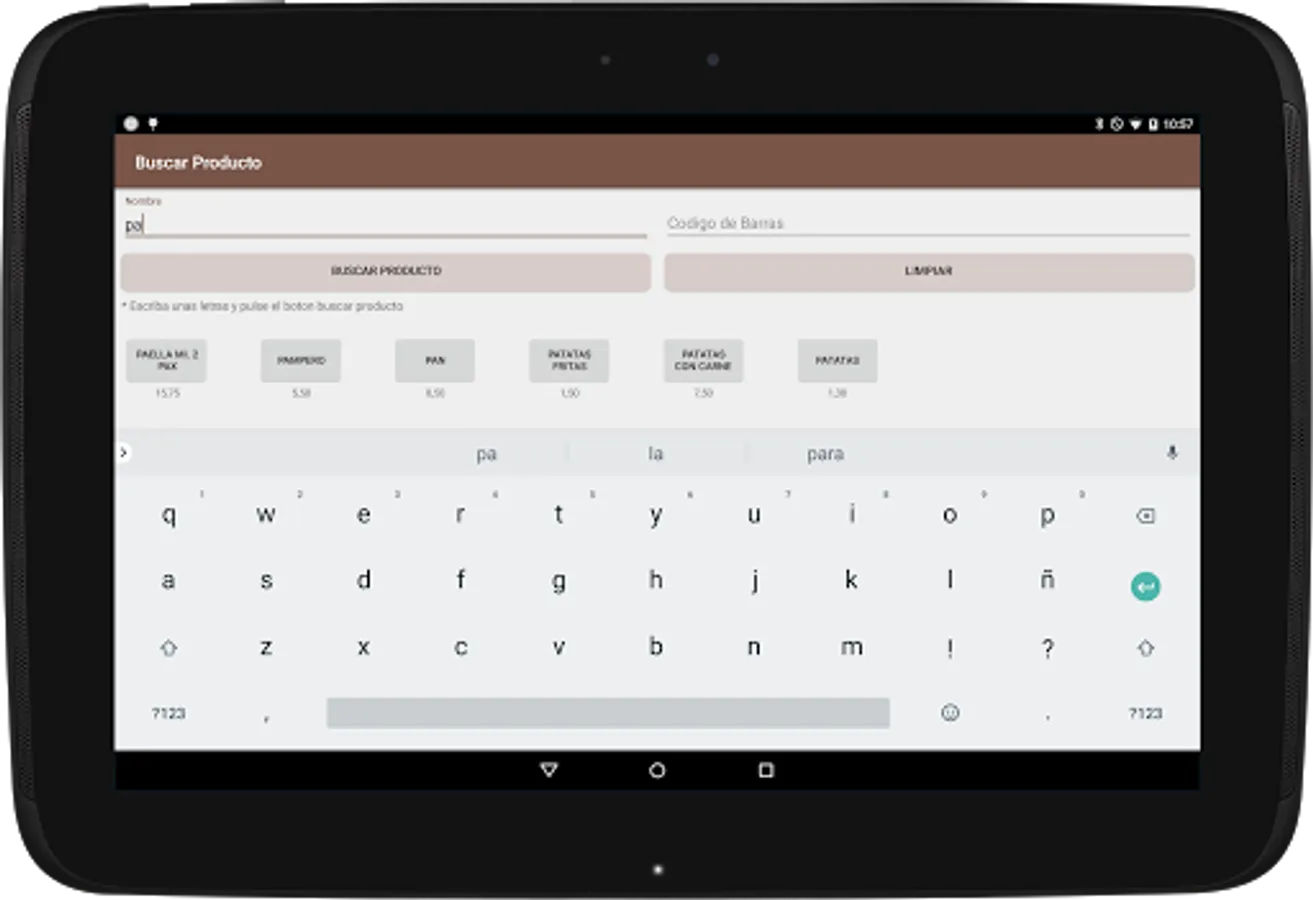The height and width of the screenshot is (900, 1313).
Task: Tap the e key
Action: 364,516
